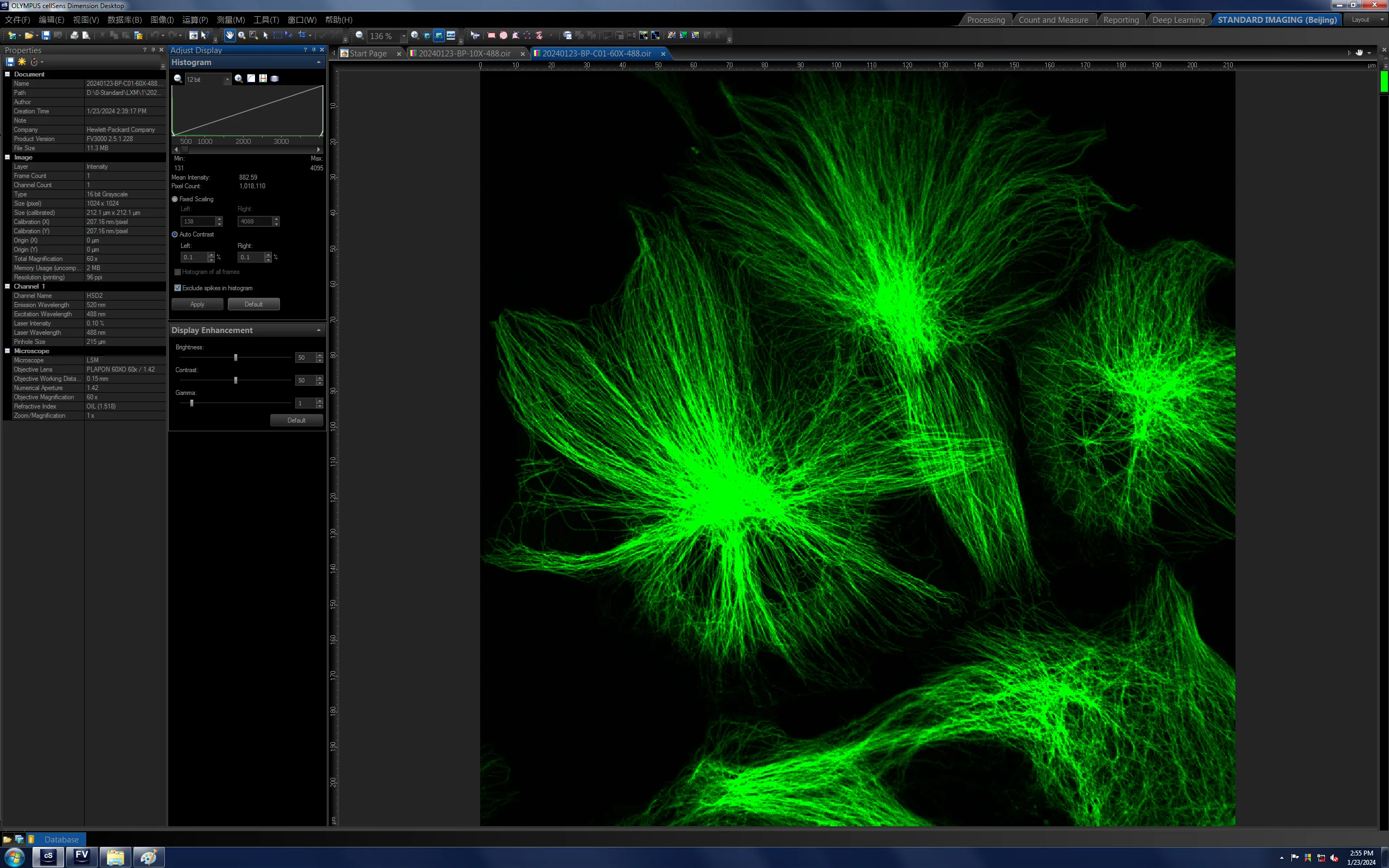Select the Auto Contrast radio button
Viewport: 1389px width, 868px height.
(175, 234)
